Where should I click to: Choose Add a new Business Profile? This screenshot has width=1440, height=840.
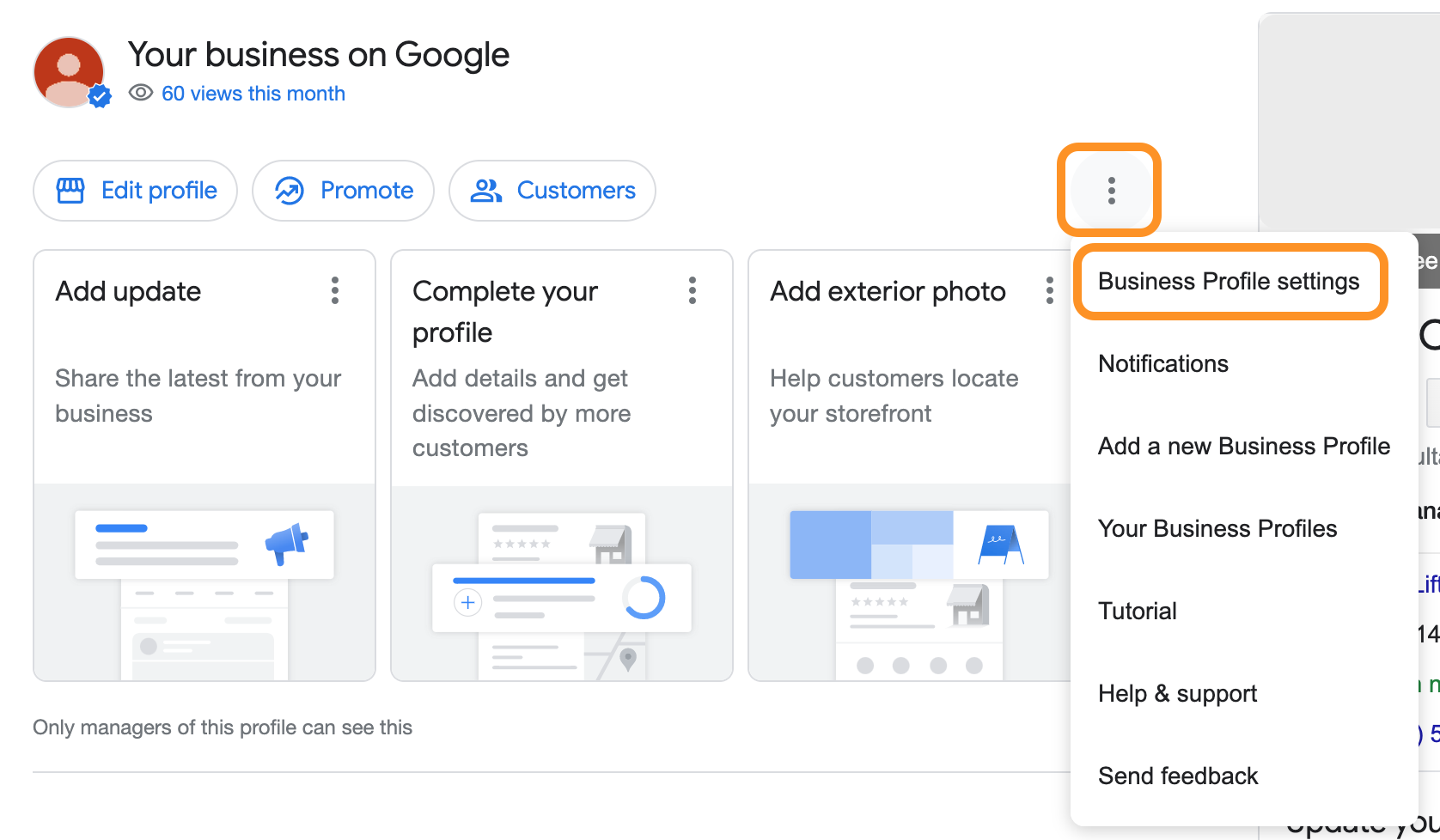click(x=1244, y=447)
